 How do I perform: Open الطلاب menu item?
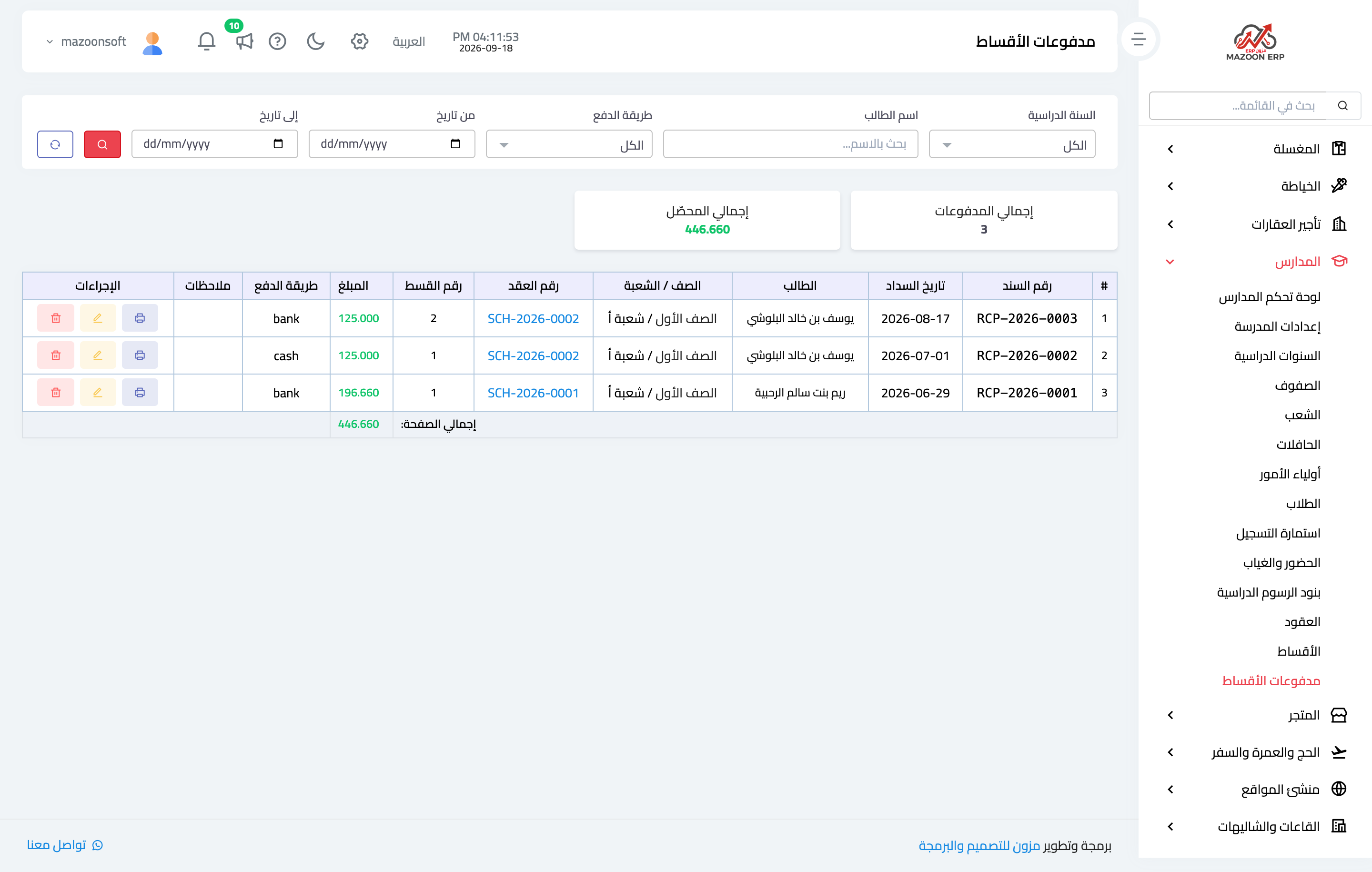[x=1303, y=504]
